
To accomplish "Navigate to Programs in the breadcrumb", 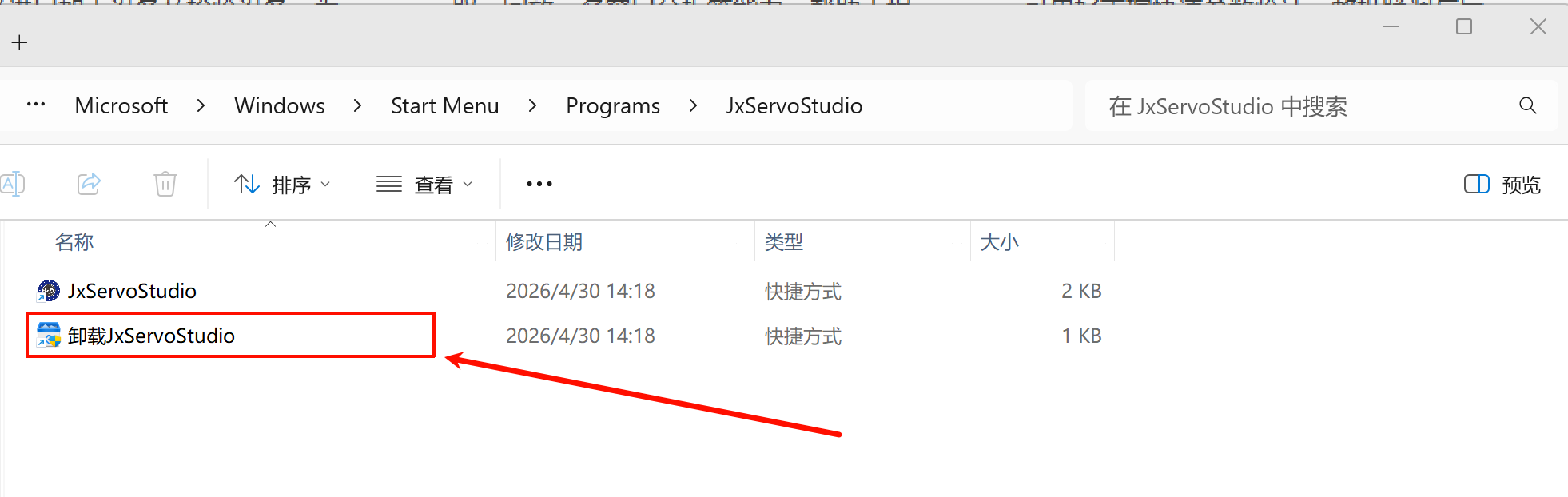I will pyautogui.click(x=613, y=105).
